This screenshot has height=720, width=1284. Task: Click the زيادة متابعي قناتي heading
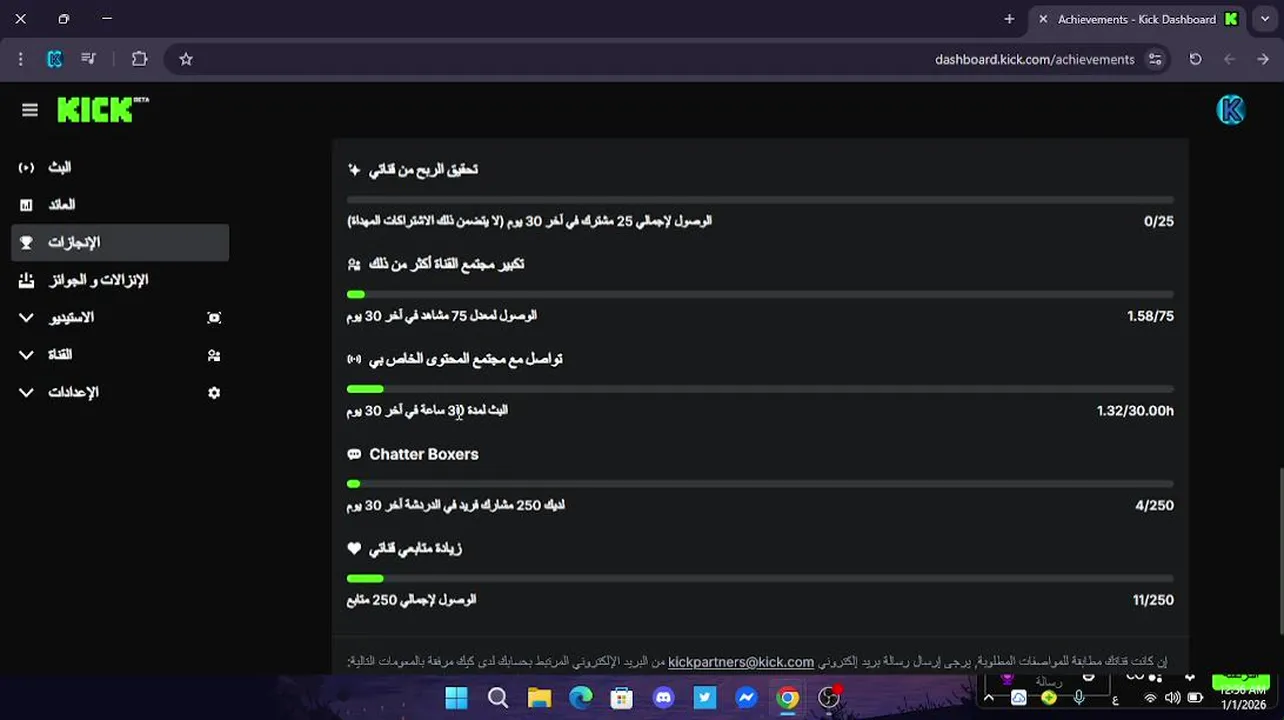pyautogui.click(x=416, y=549)
